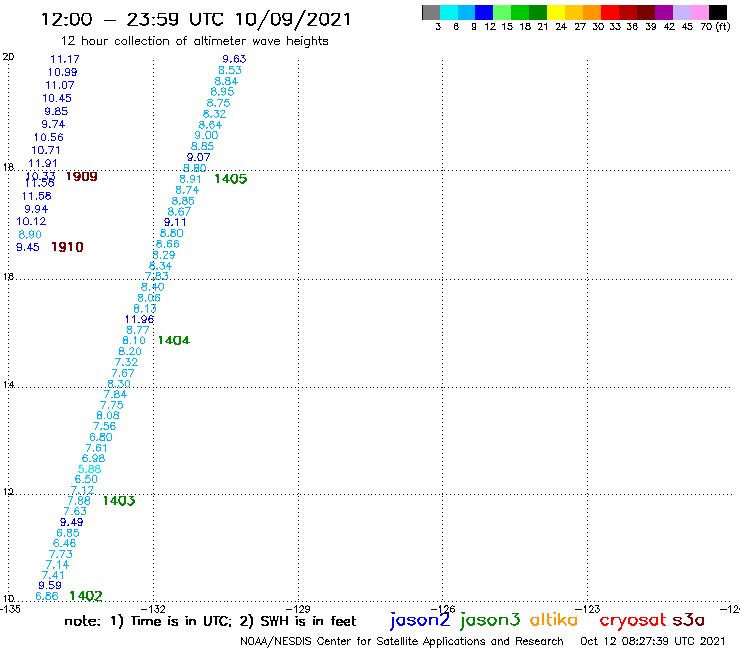
Task: Click the 7.88 value beside 1403
Action: 79,501
